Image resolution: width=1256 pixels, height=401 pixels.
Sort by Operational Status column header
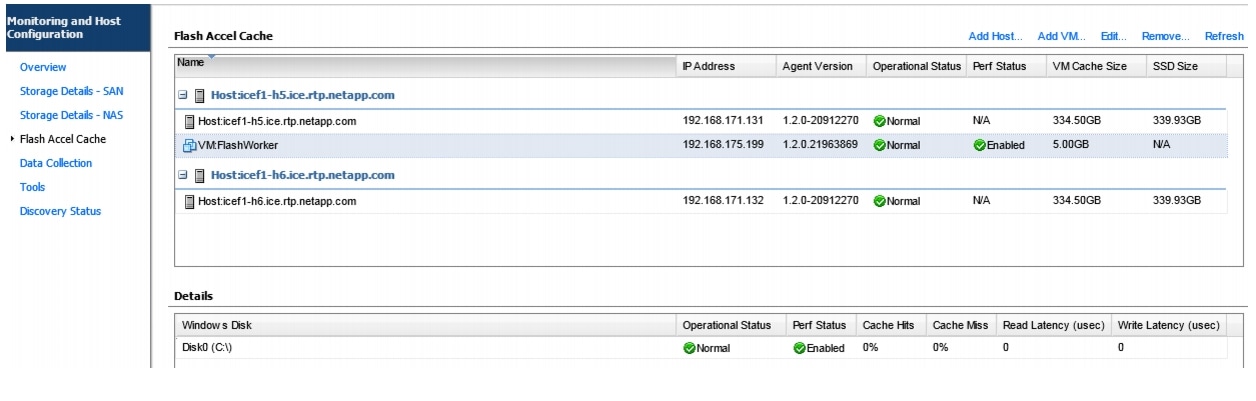pos(916,66)
